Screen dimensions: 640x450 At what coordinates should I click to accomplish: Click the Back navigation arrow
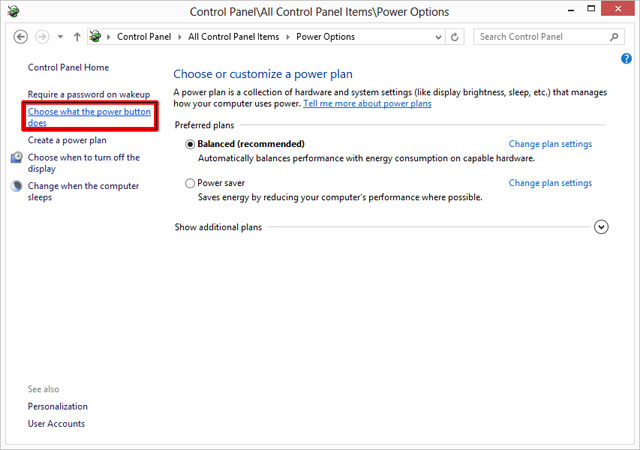20,37
